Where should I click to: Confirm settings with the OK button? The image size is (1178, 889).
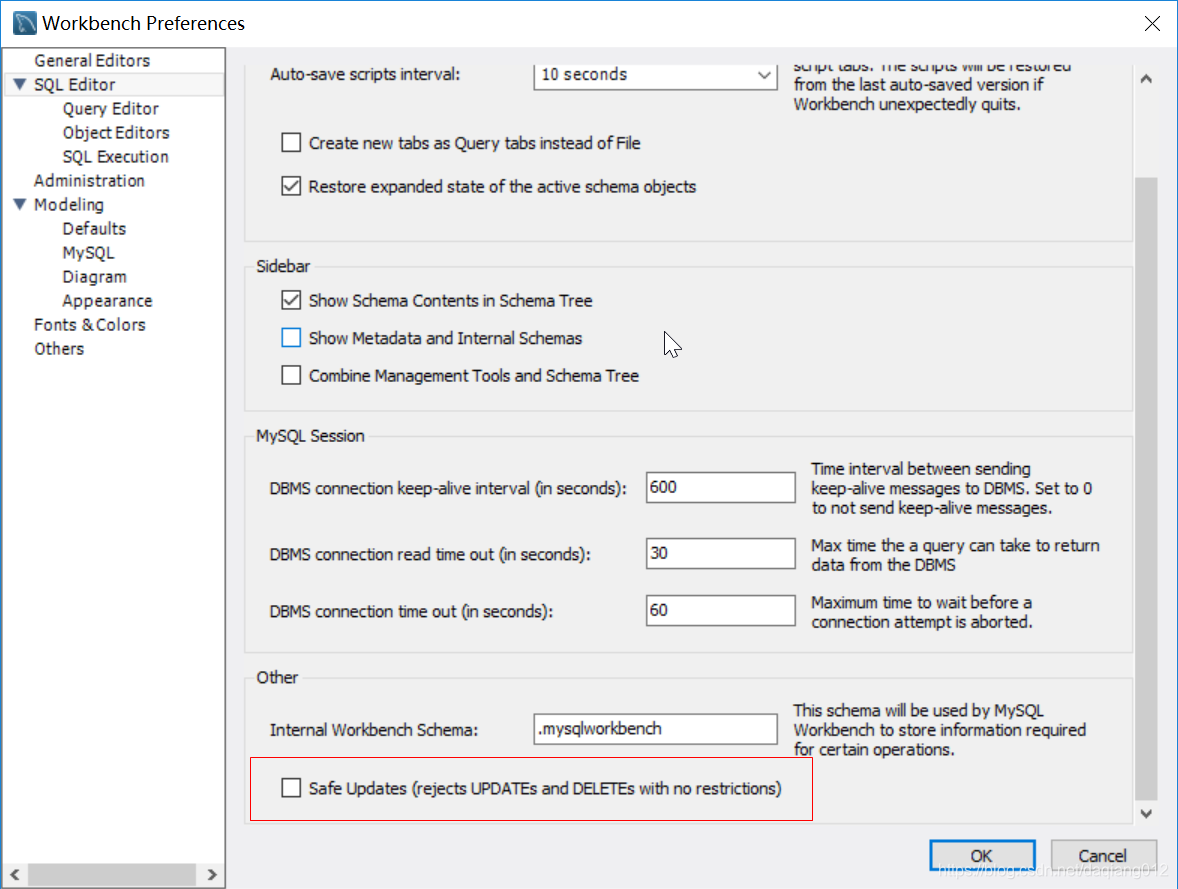(x=982, y=855)
